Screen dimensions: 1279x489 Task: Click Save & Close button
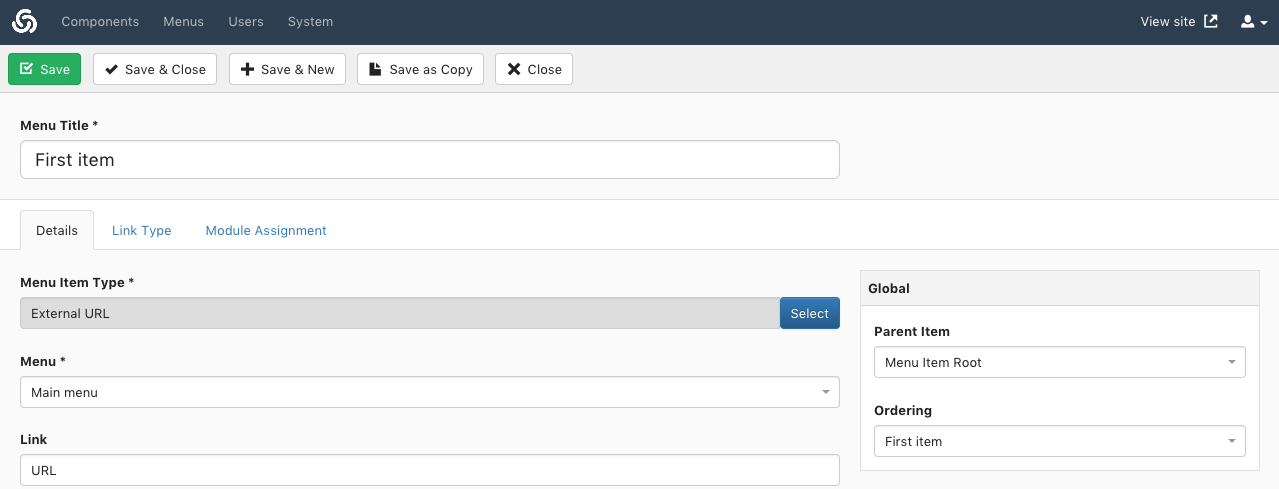pyautogui.click(x=155, y=69)
